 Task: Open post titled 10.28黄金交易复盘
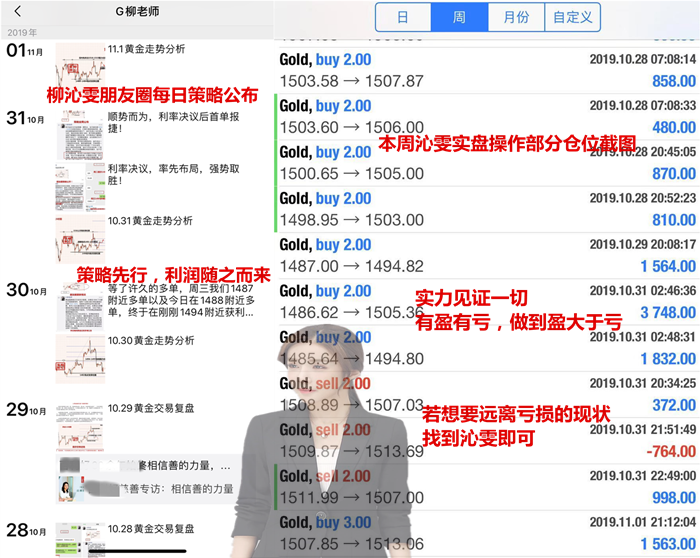pos(151,529)
